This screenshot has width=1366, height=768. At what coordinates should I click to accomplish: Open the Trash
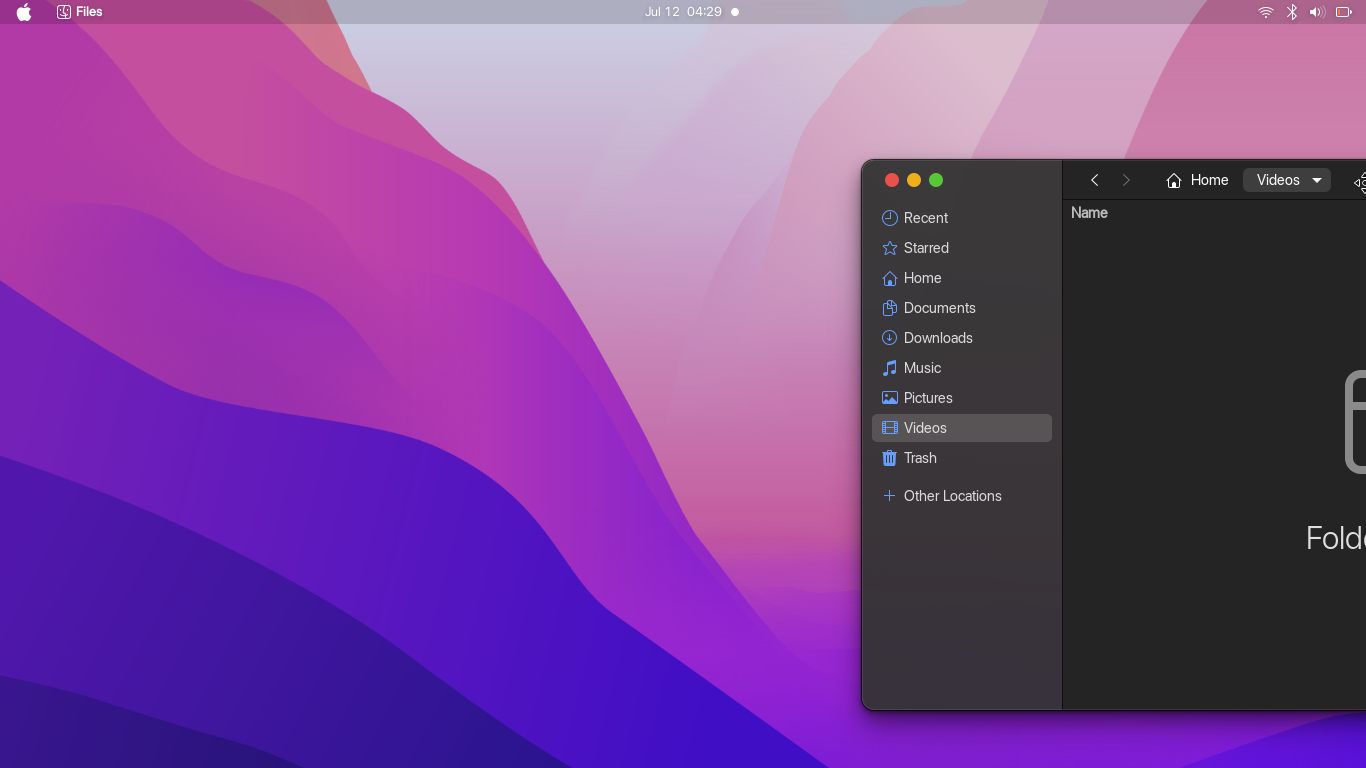918,457
